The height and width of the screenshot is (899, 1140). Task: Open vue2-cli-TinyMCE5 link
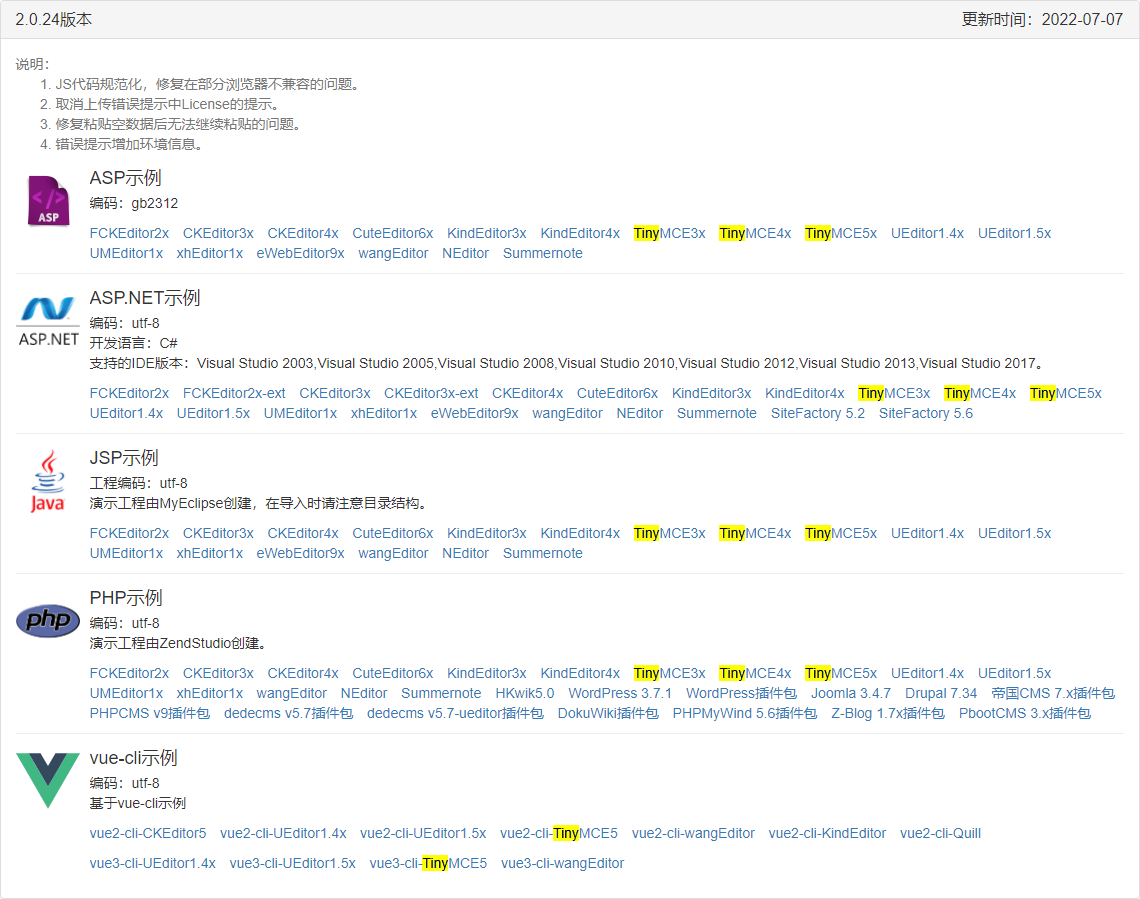[558, 834]
